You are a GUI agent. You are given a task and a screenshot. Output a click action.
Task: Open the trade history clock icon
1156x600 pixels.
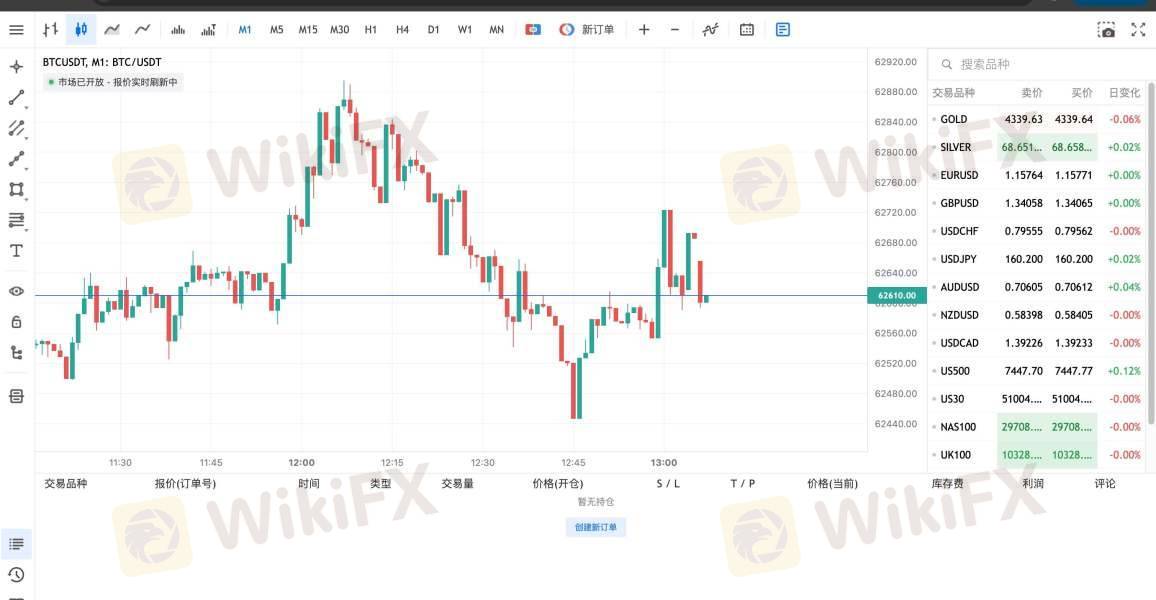tap(16, 575)
